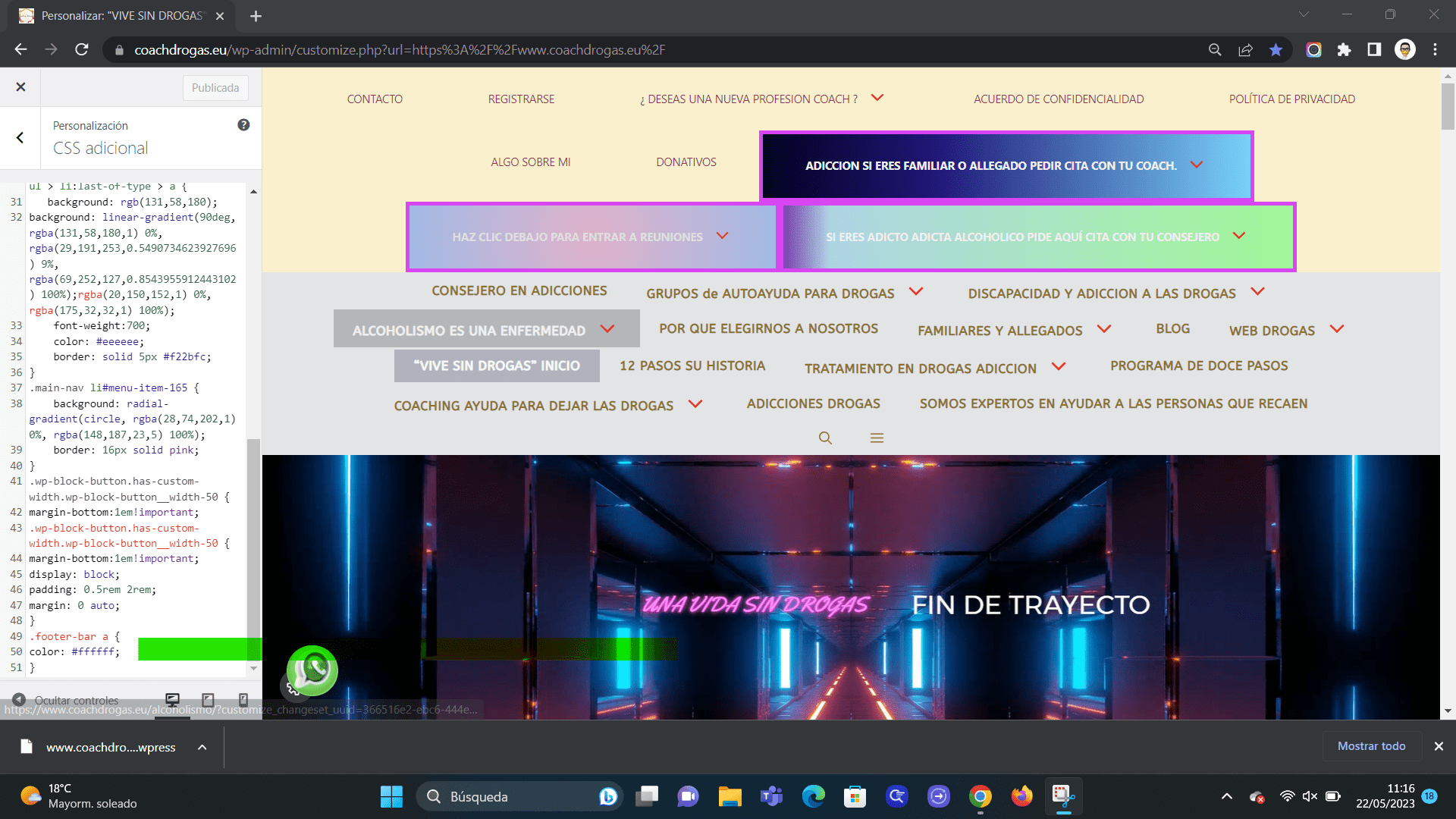Click the taskbar Búsqueda search box
The image size is (1456, 819).
pos(519,796)
